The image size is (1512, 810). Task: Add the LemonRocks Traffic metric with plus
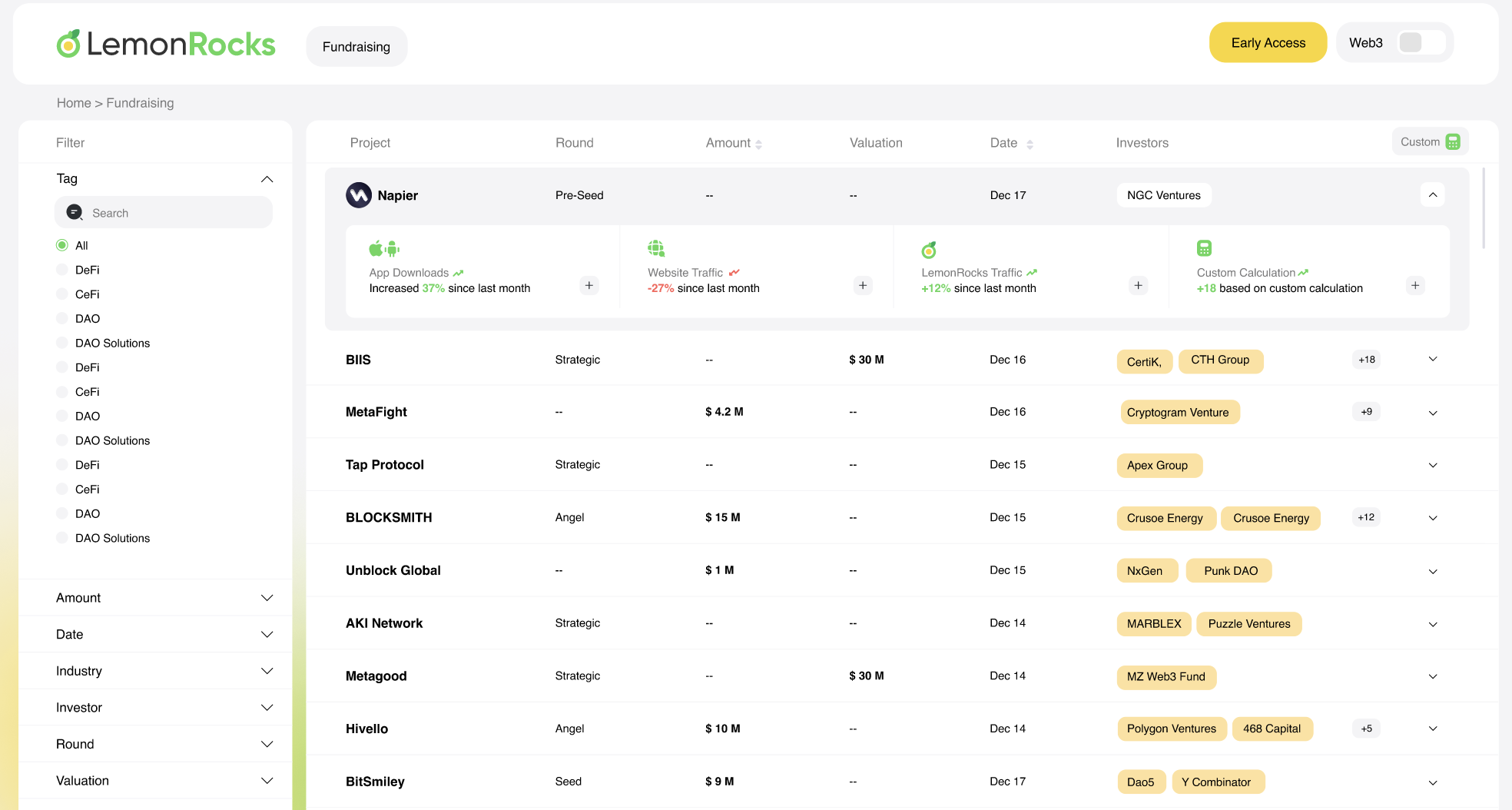point(1139,285)
